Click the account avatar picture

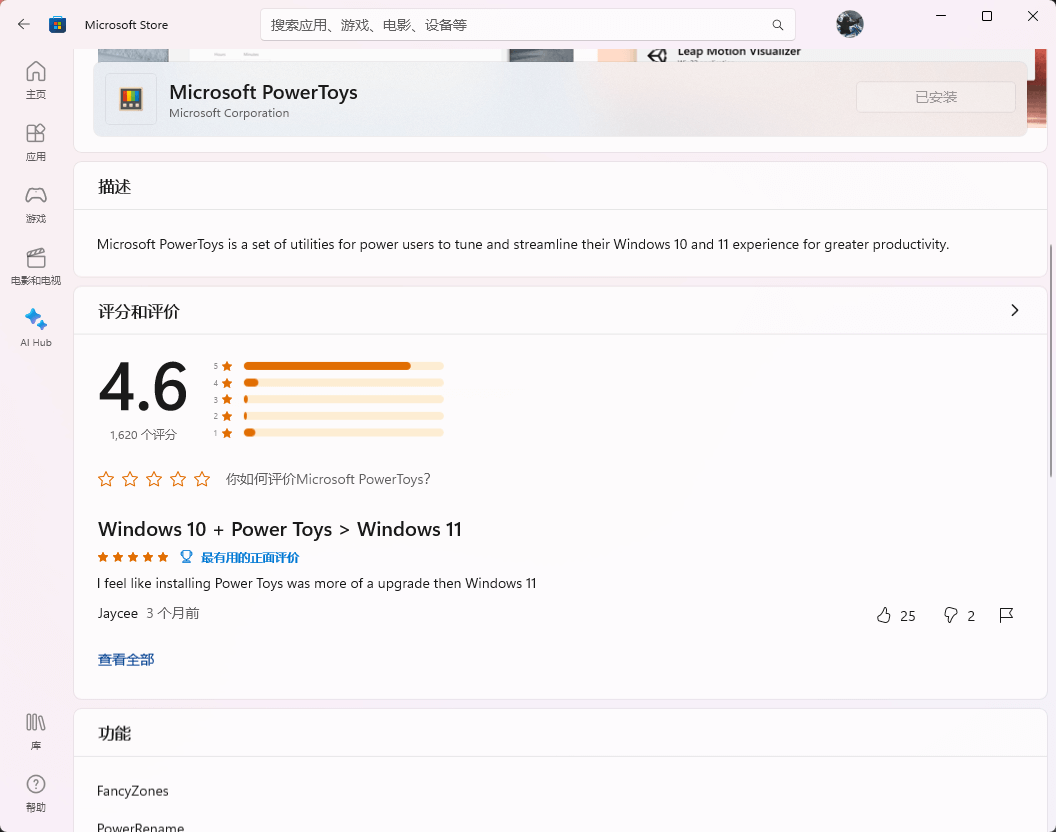849,24
